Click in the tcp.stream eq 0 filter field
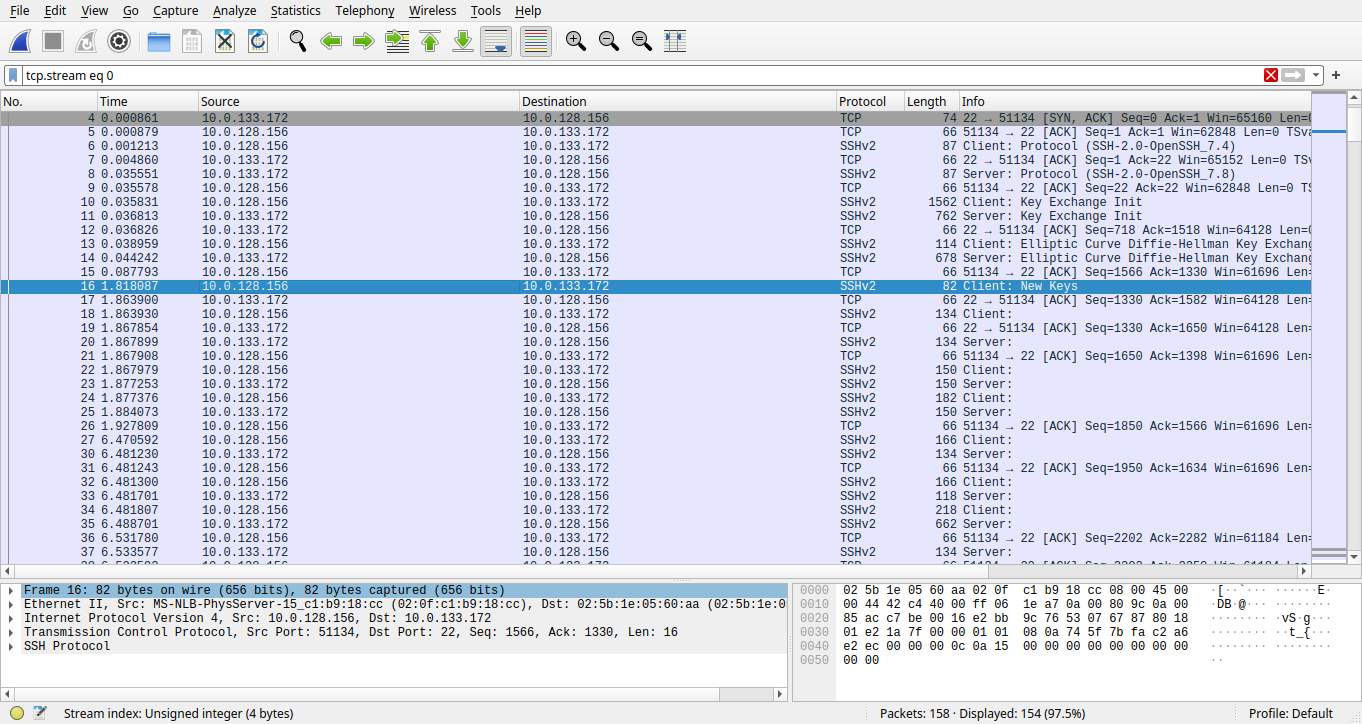1362x724 pixels. [x=640, y=75]
